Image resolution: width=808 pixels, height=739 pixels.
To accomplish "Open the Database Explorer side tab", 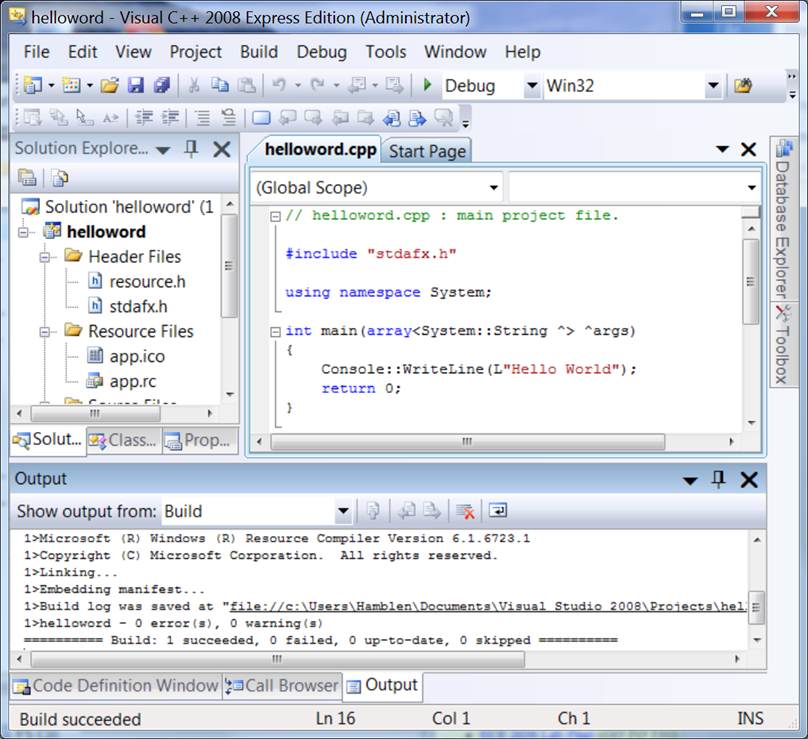I will point(782,218).
